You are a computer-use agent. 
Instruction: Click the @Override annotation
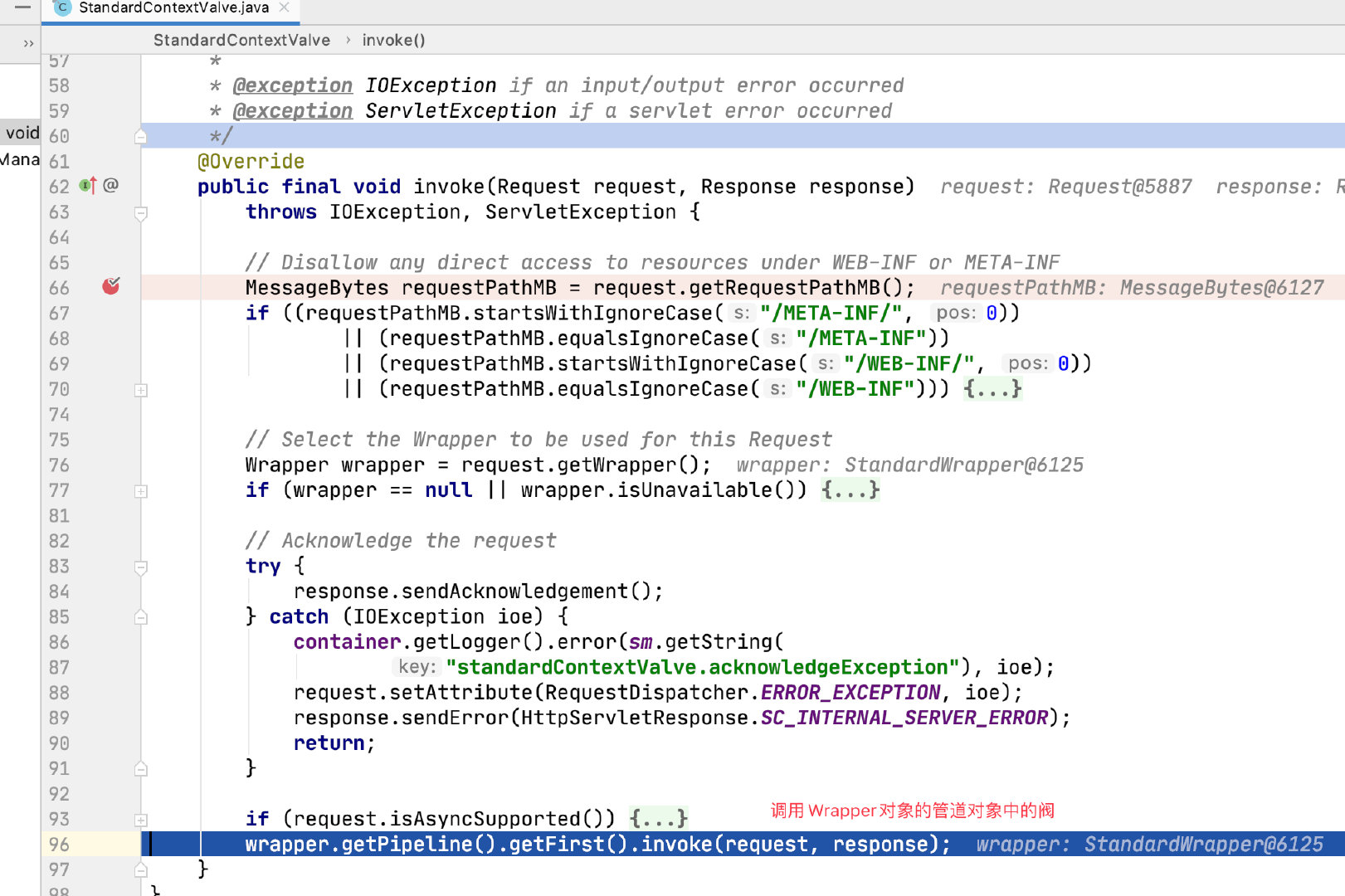coord(251,161)
